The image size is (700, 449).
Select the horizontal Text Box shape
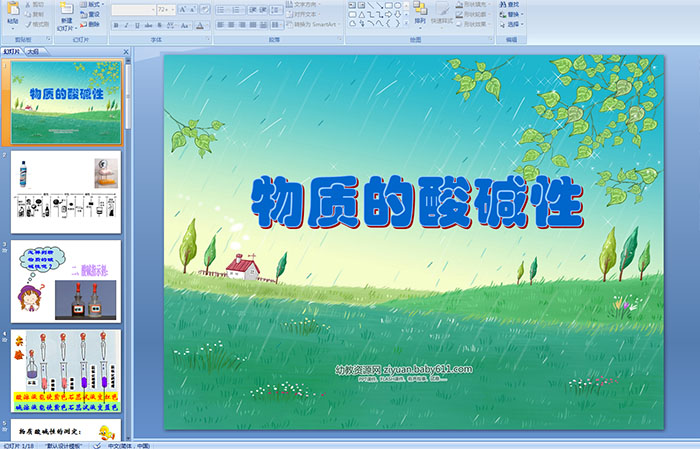coord(352,5)
